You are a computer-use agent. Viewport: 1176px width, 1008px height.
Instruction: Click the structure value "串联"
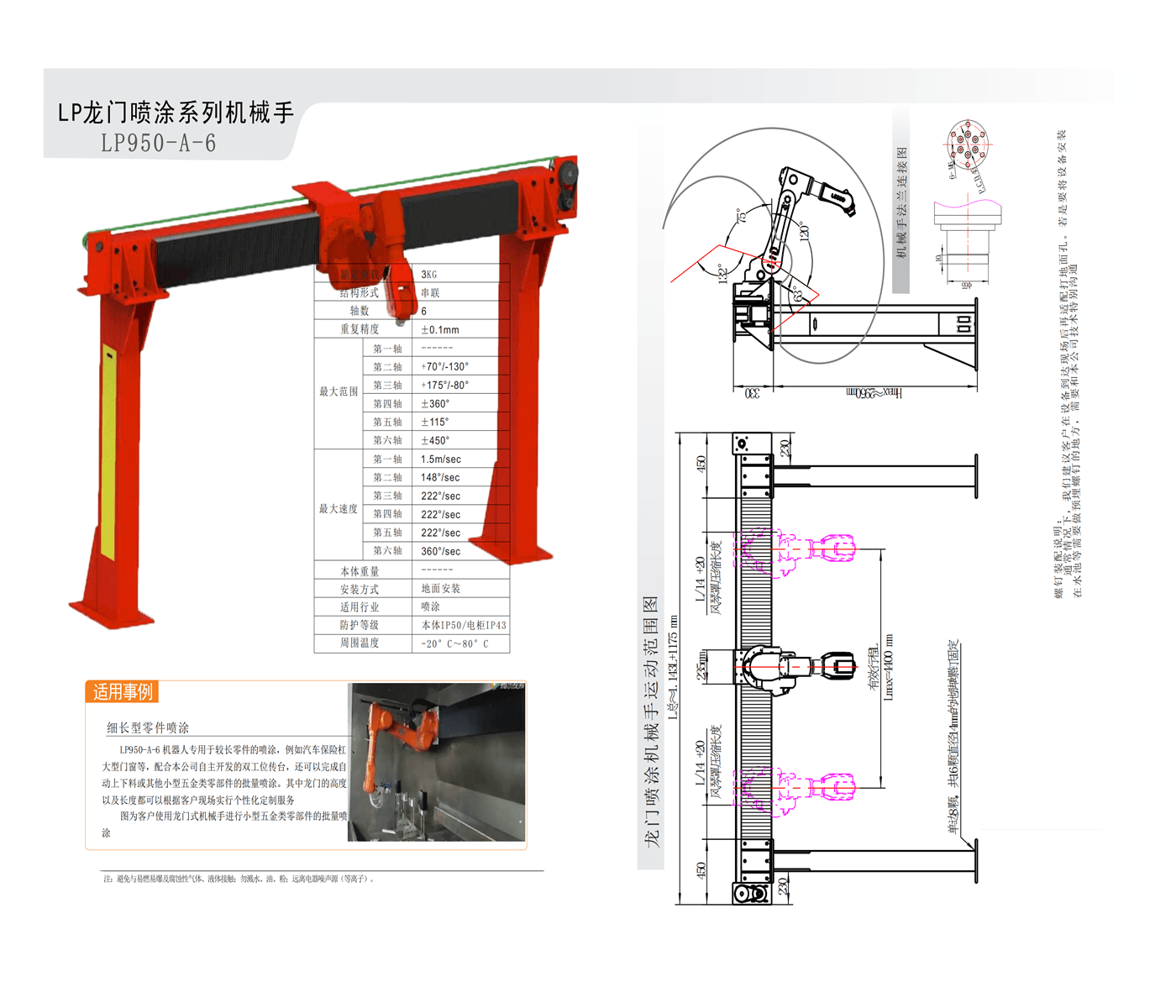pos(430,293)
